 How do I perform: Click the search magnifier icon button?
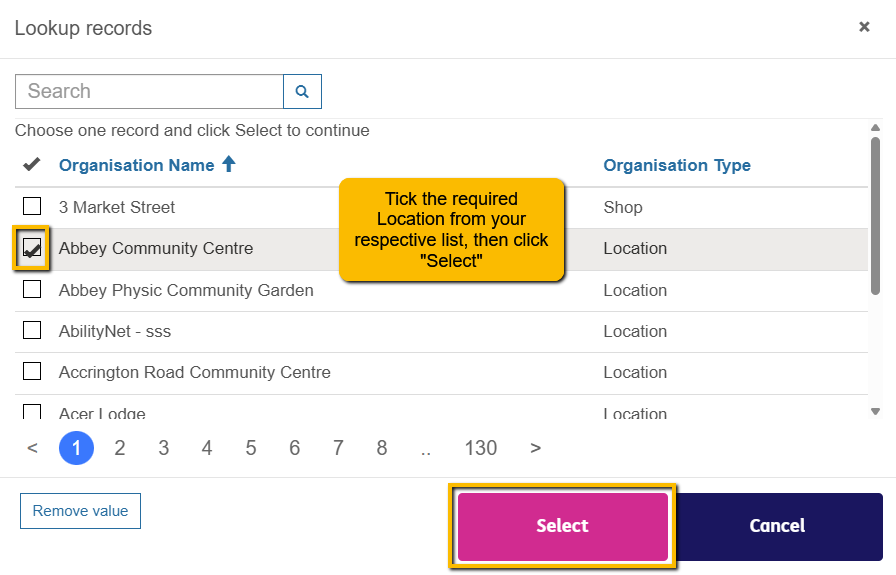[x=302, y=92]
